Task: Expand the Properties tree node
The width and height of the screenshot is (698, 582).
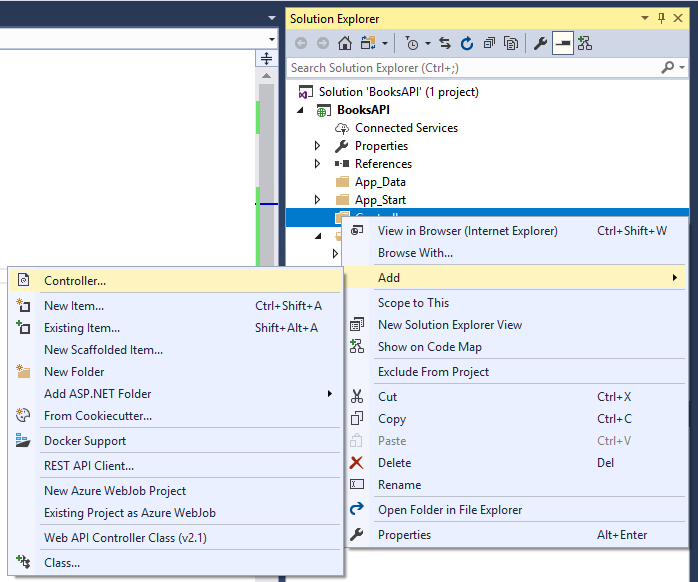Action: pos(318,146)
